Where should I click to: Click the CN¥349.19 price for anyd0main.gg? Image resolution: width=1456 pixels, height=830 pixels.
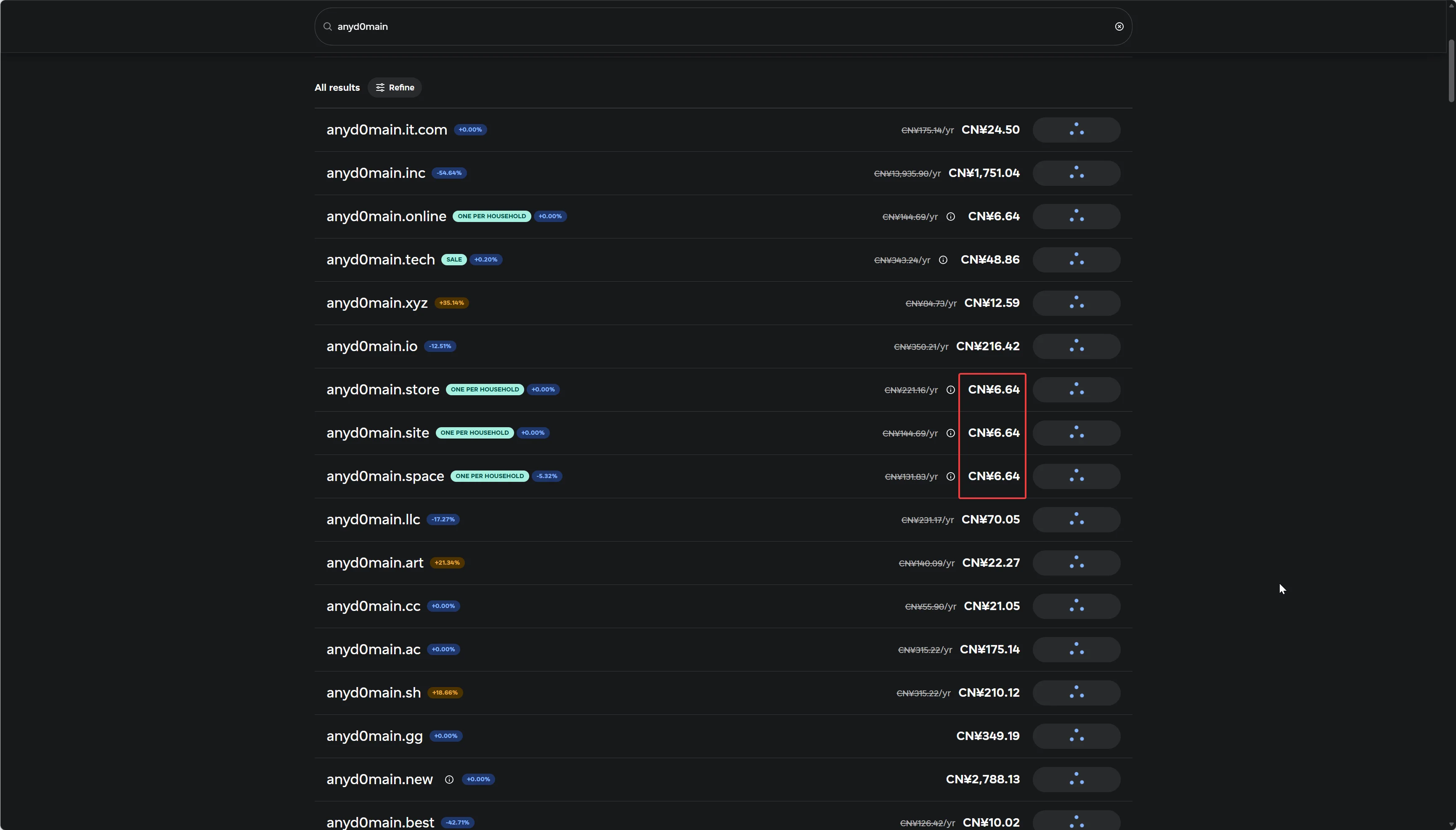click(988, 737)
